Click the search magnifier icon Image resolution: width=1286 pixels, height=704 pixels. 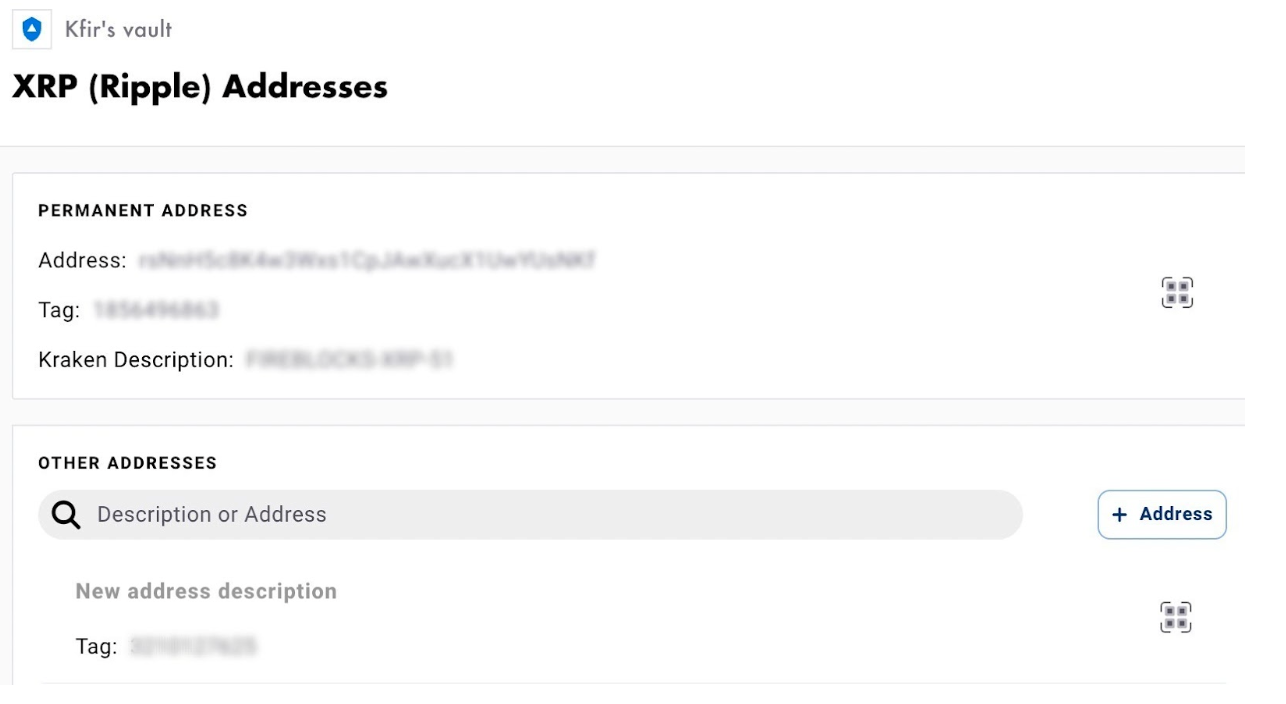[x=66, y=515]
